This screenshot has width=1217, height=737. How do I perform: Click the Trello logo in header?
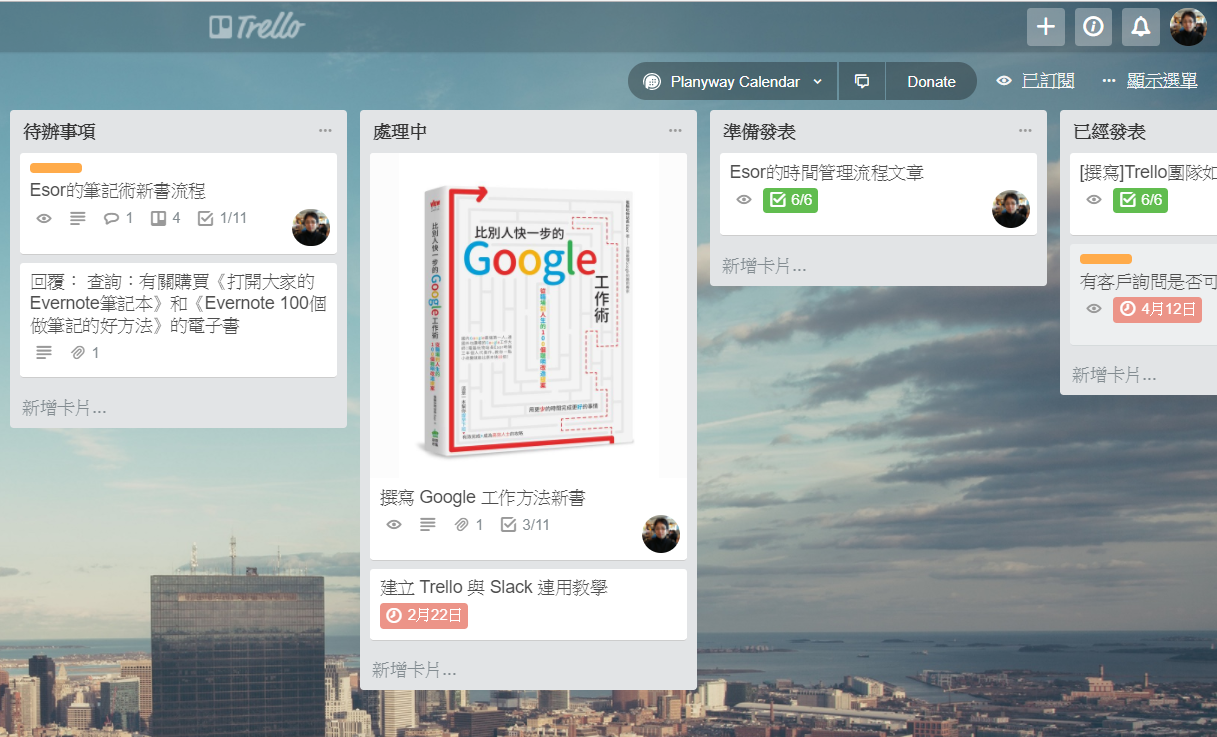point(257,27)
